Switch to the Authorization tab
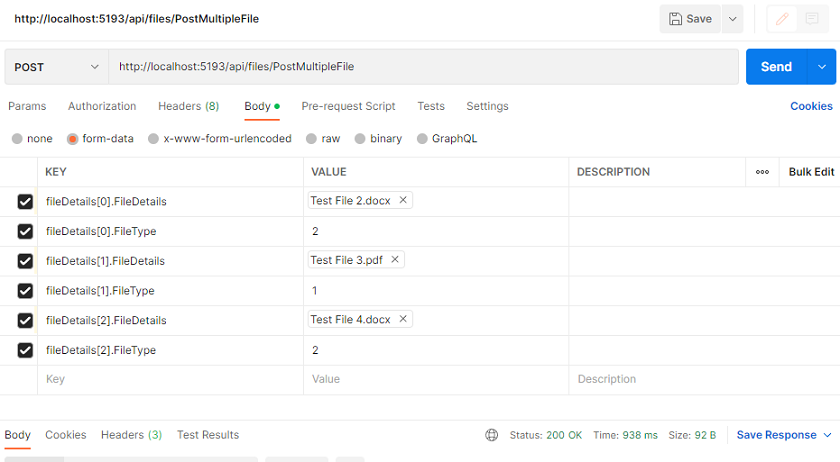 (x=102, y=106)
